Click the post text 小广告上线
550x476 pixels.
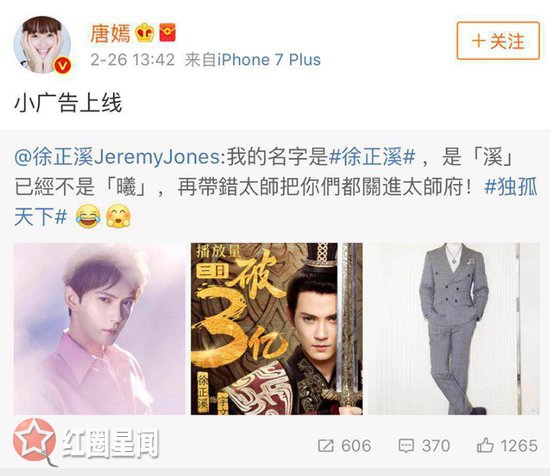pyautogui.click(x=68, y=103)
